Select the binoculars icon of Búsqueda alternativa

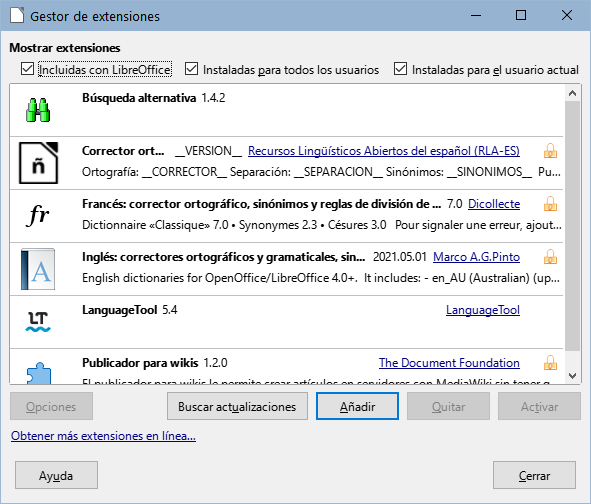tap(38, 110)
